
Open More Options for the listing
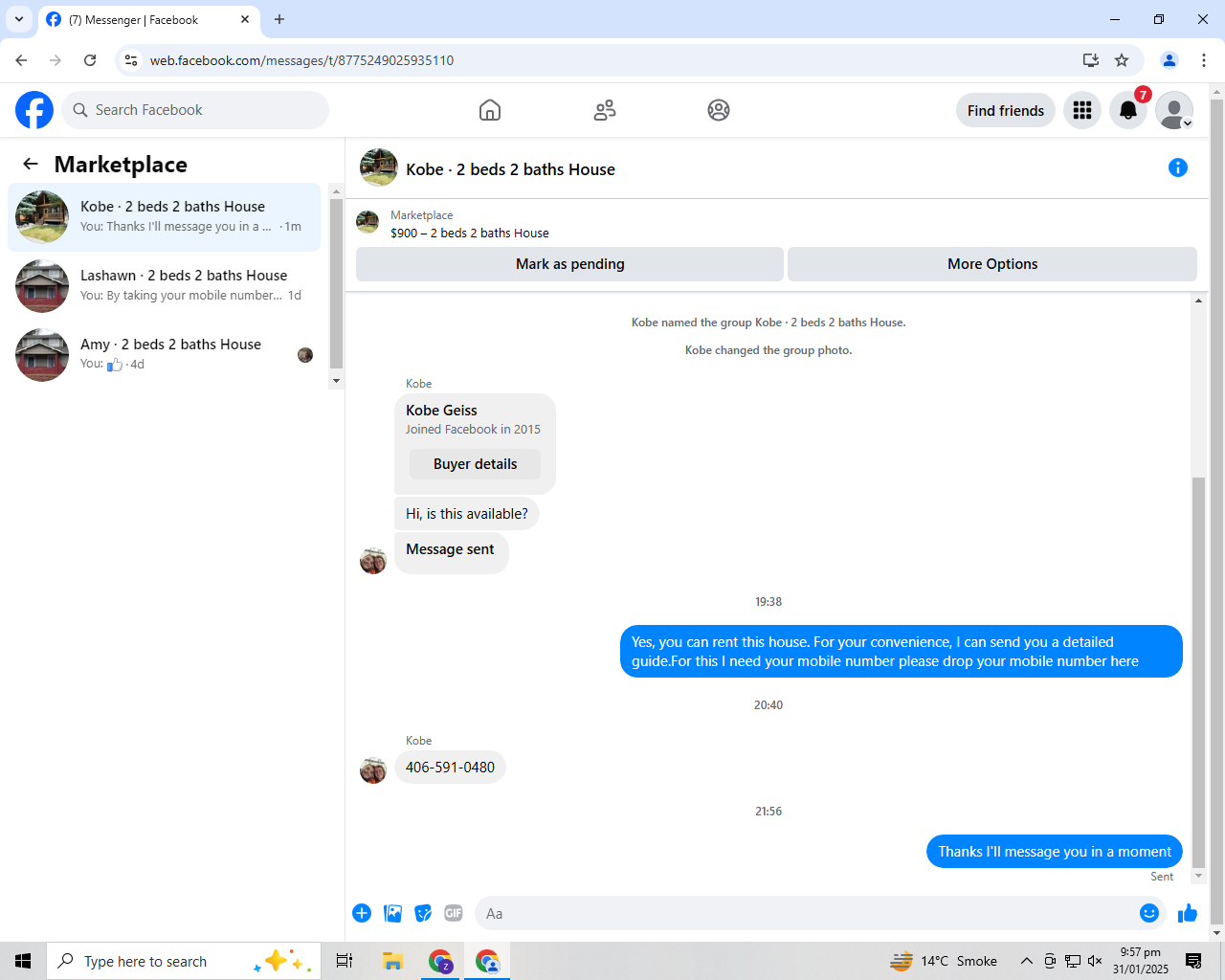[992, 264]
